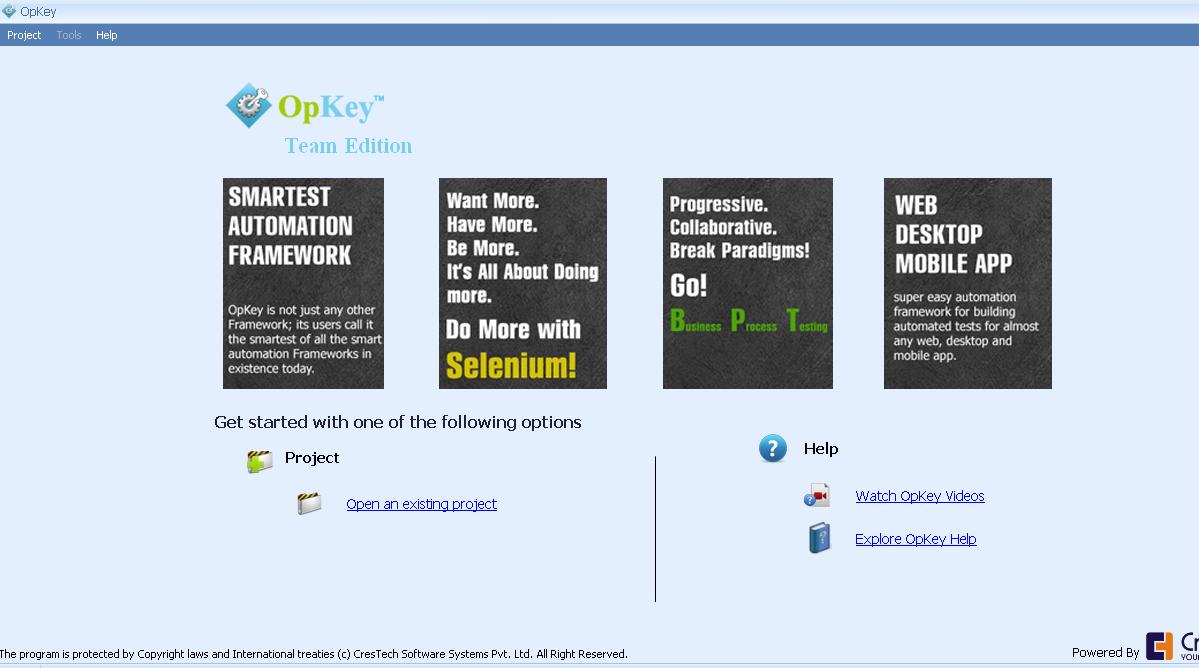This screenshot has height=668, width=1199.
Task: Click the 'Powered By' text
Action: coord(1105,653)
